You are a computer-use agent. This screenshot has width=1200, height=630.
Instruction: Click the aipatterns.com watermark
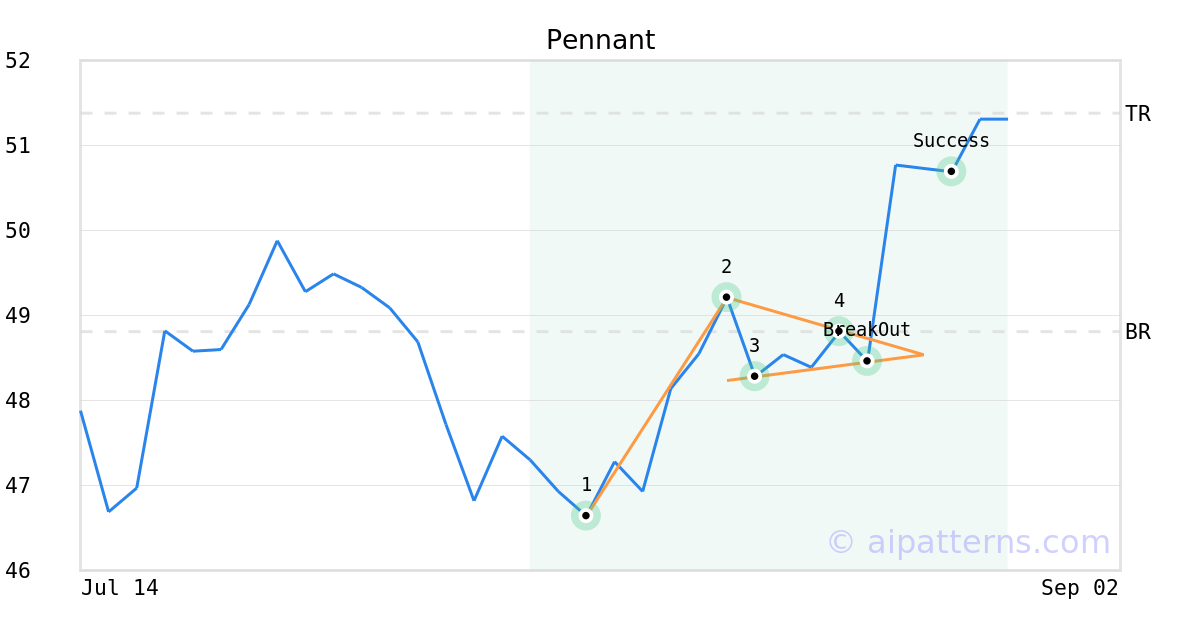click(x=968, y=542)
